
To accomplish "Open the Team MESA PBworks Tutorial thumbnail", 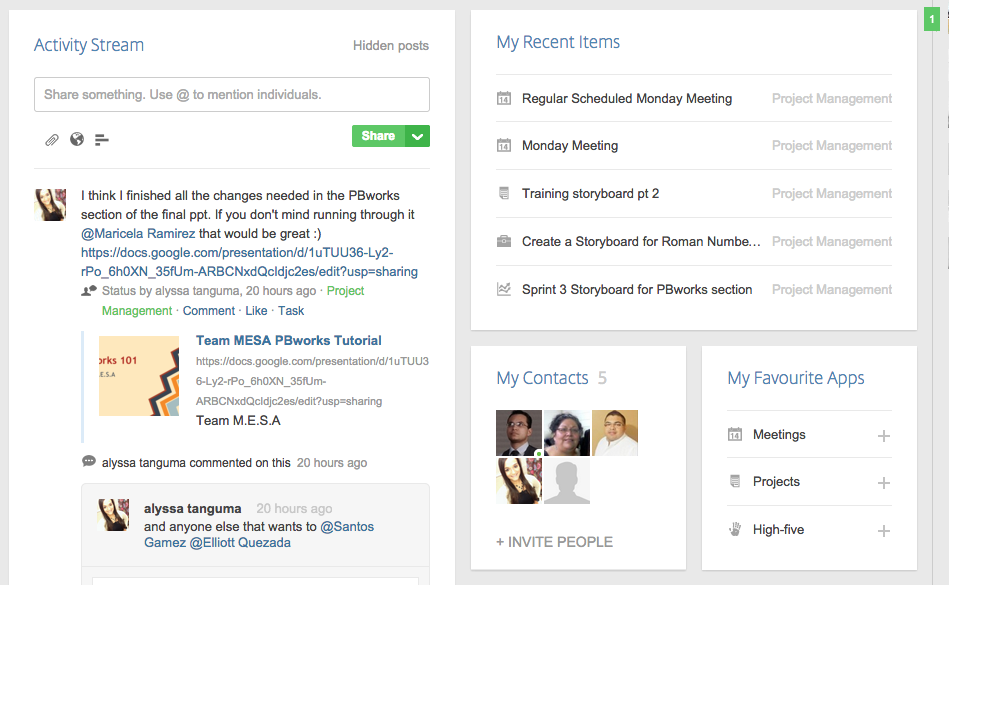I will tap(139, 376).
